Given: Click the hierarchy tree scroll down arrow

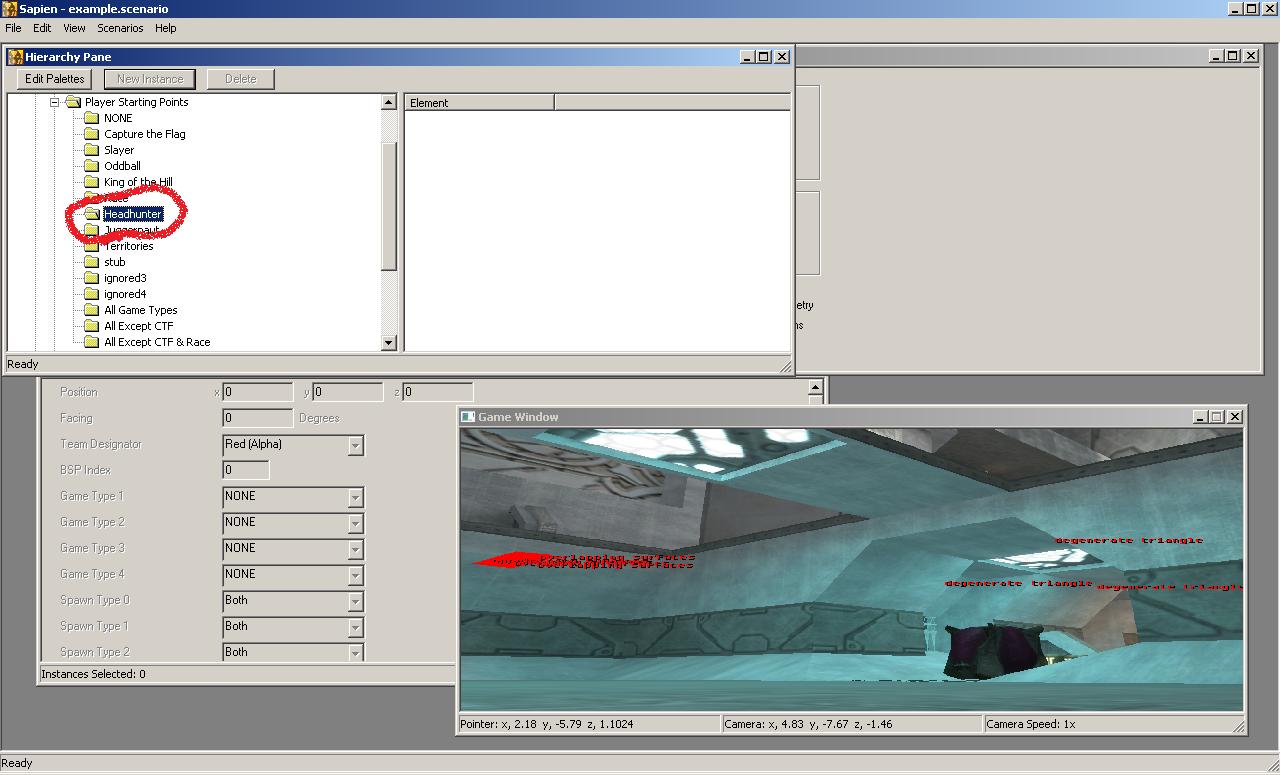Looking at the screenshot, I should tap(389, 343).
